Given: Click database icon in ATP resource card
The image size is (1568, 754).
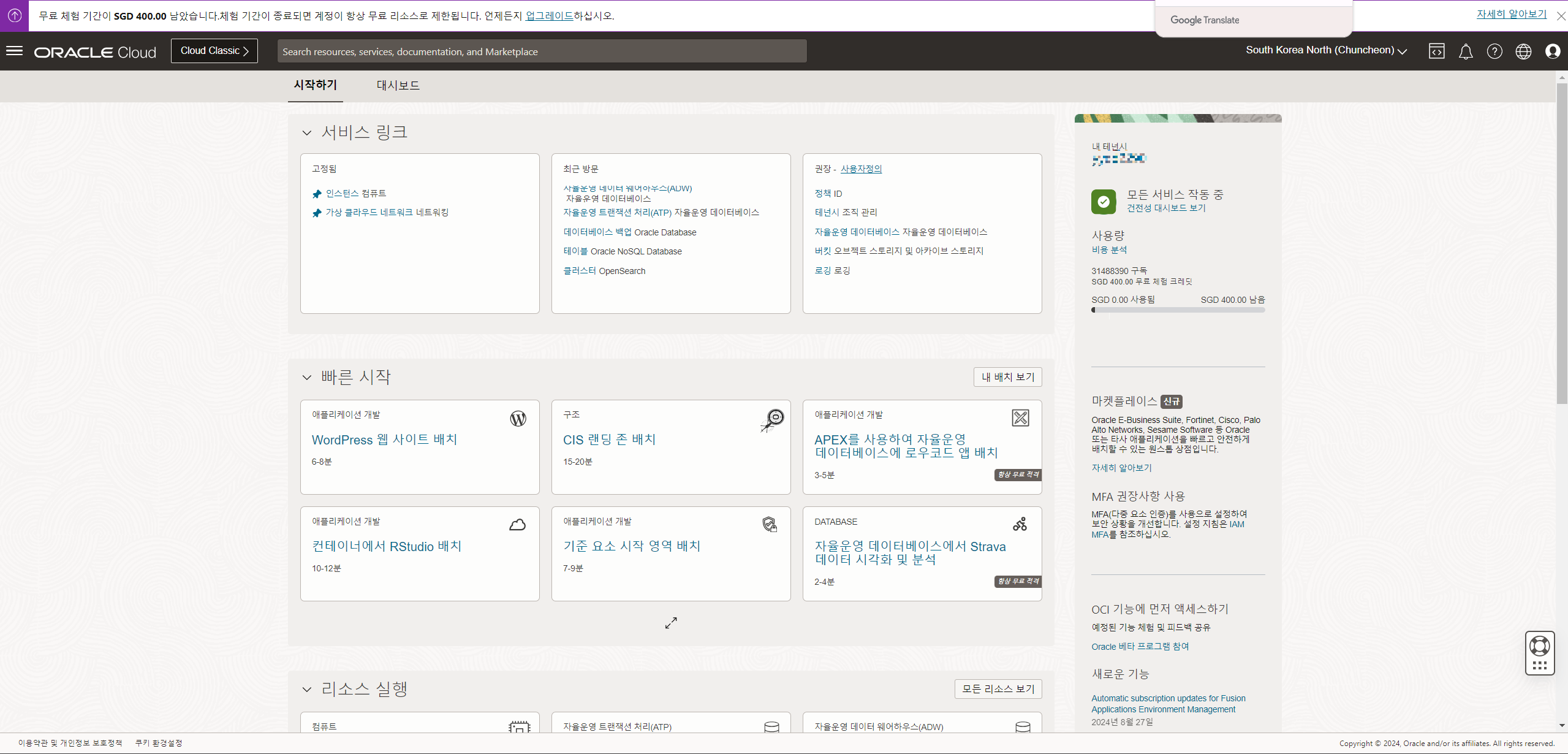Looking at the screenshot, I should pyautogui.click(x=771, y=726).
